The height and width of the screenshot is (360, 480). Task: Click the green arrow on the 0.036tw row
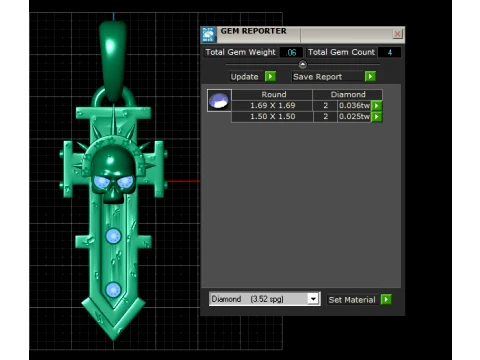[x=377, y=106]
